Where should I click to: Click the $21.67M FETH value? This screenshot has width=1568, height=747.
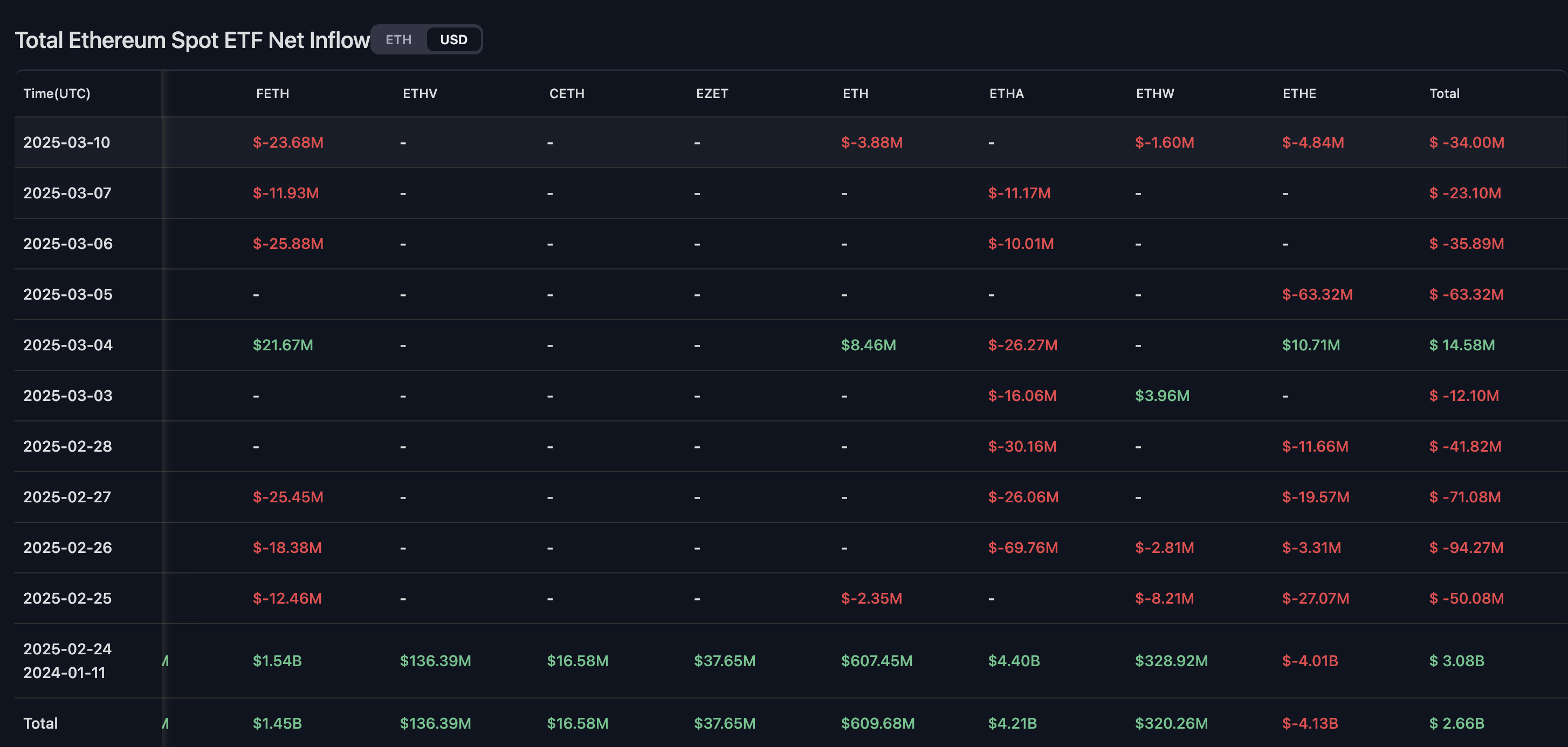283,345
